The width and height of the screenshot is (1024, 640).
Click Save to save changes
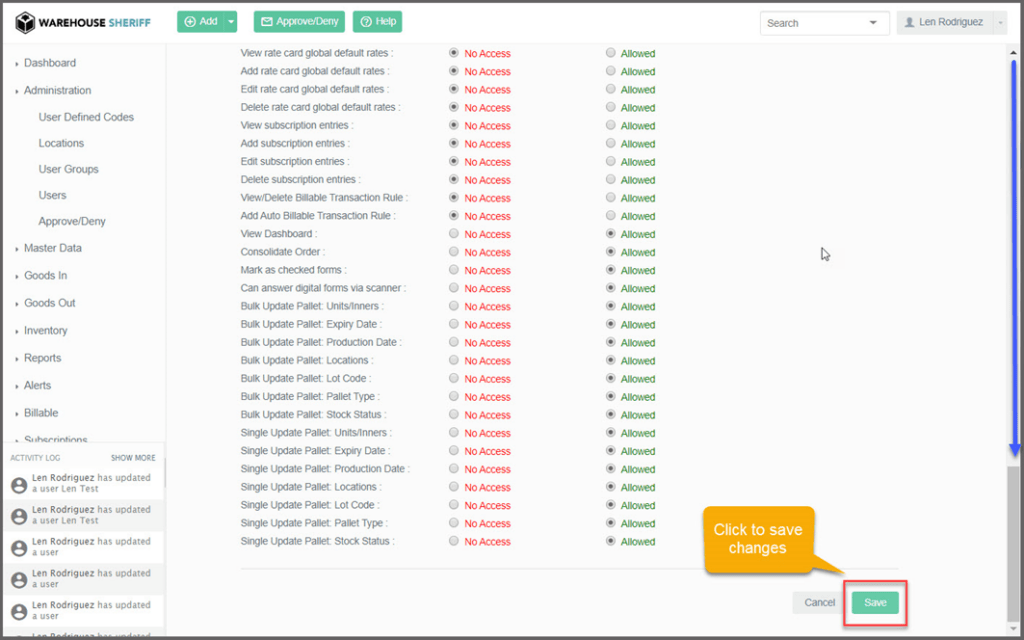tap(875, 603)
